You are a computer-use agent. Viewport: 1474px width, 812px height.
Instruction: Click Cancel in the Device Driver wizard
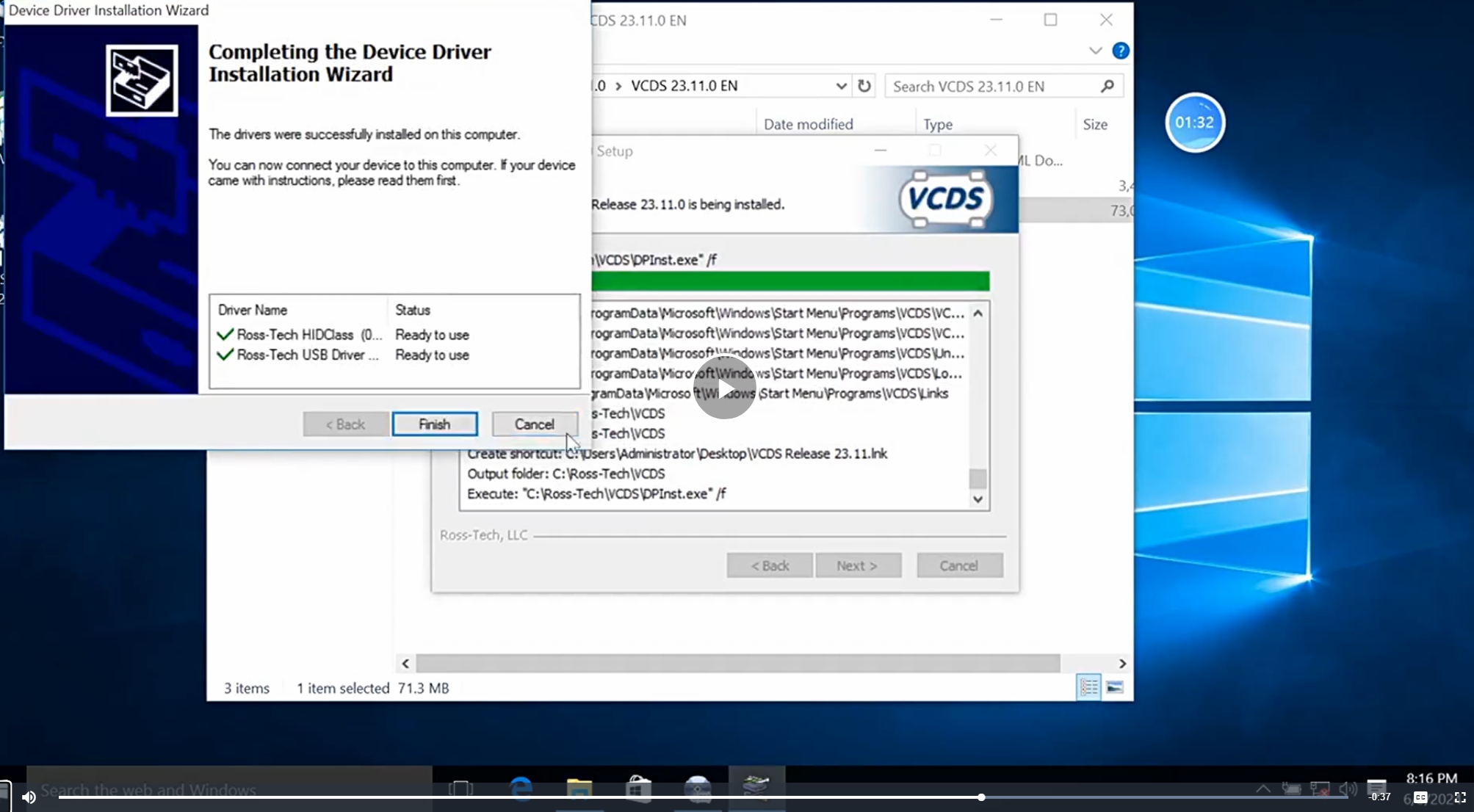pos(534,424)
